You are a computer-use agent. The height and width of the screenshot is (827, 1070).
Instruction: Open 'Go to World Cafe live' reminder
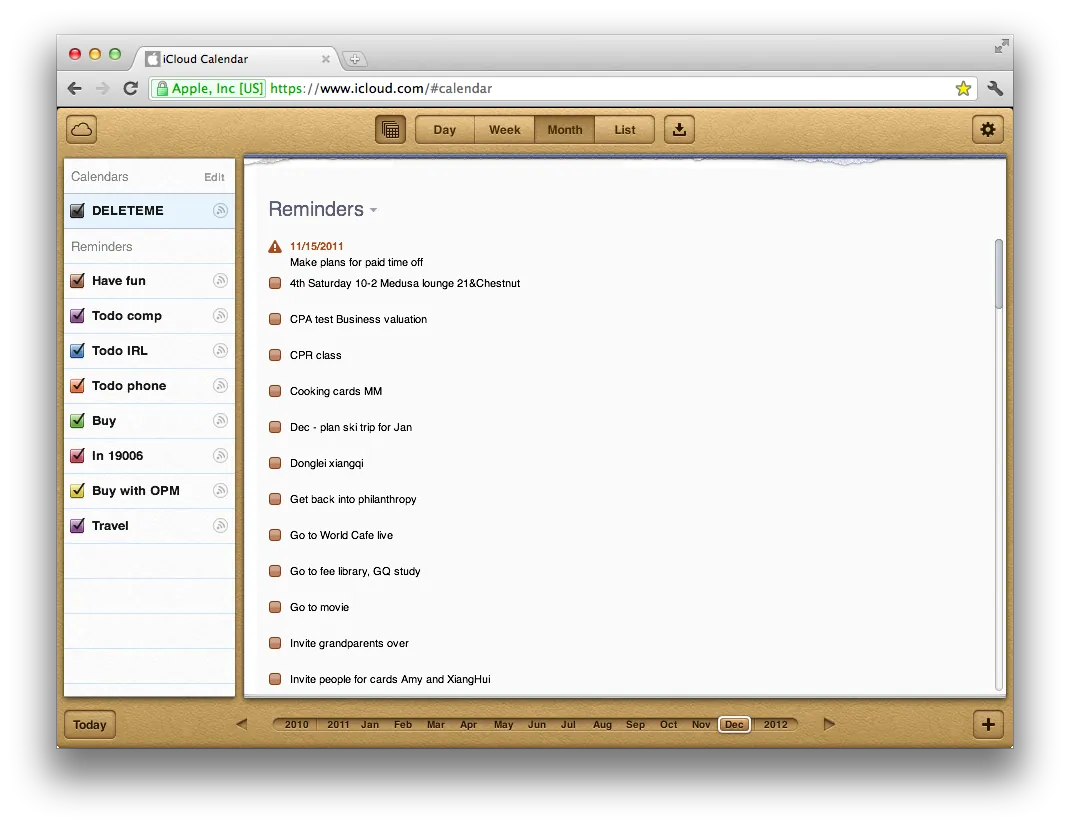[341, 535]
